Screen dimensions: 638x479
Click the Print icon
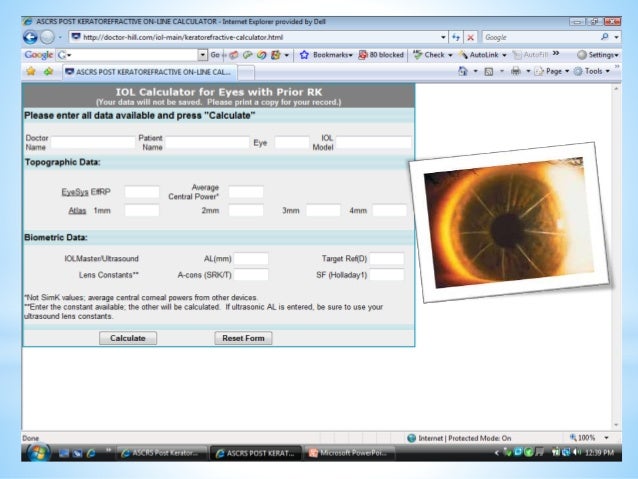[x=516, y=72]
